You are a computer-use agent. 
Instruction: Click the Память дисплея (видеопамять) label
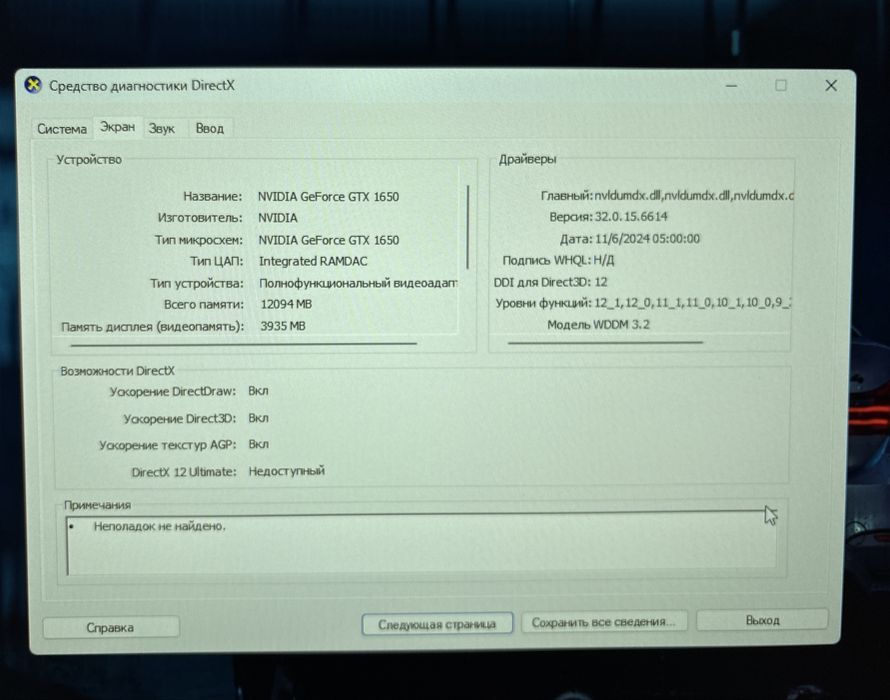(152, 326)
